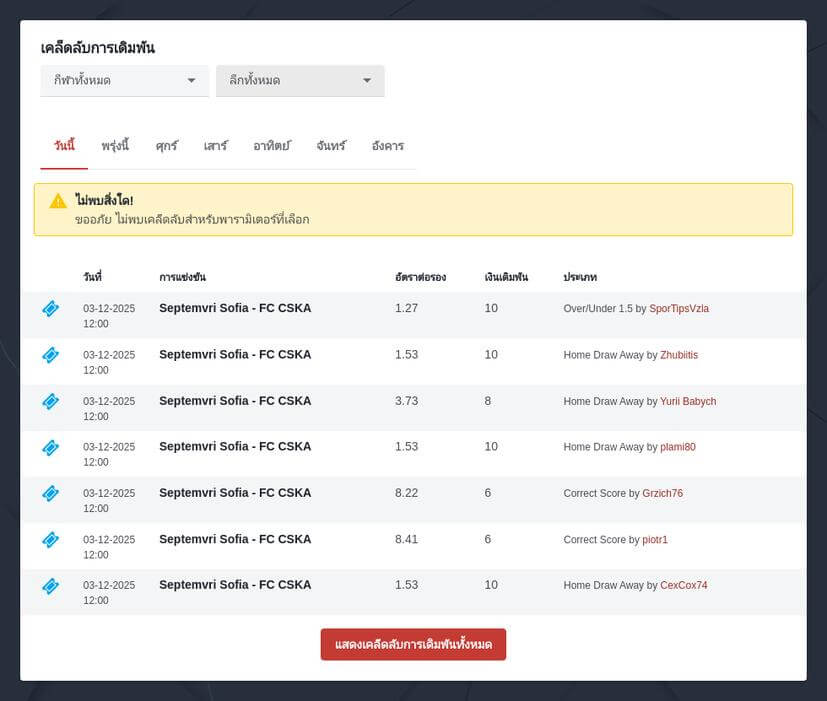Open the กีฬาทั้งหมด sports dropdown
827x701 pixels.
pyautogui.click(x=124, y=81)
